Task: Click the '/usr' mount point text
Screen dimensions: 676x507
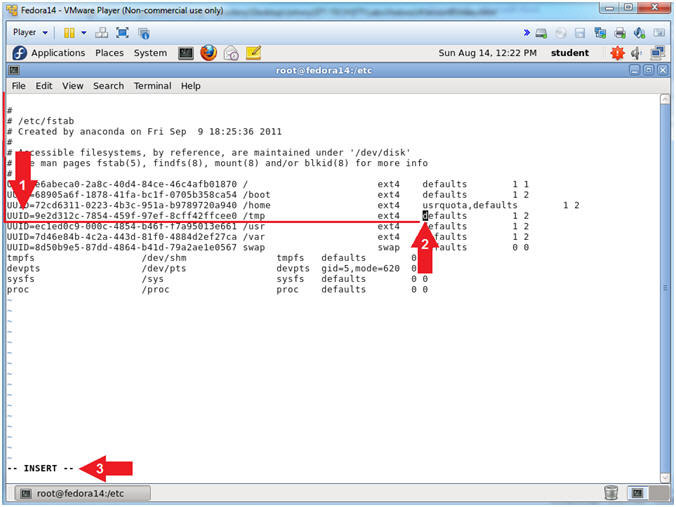Action: click(254, 227)
